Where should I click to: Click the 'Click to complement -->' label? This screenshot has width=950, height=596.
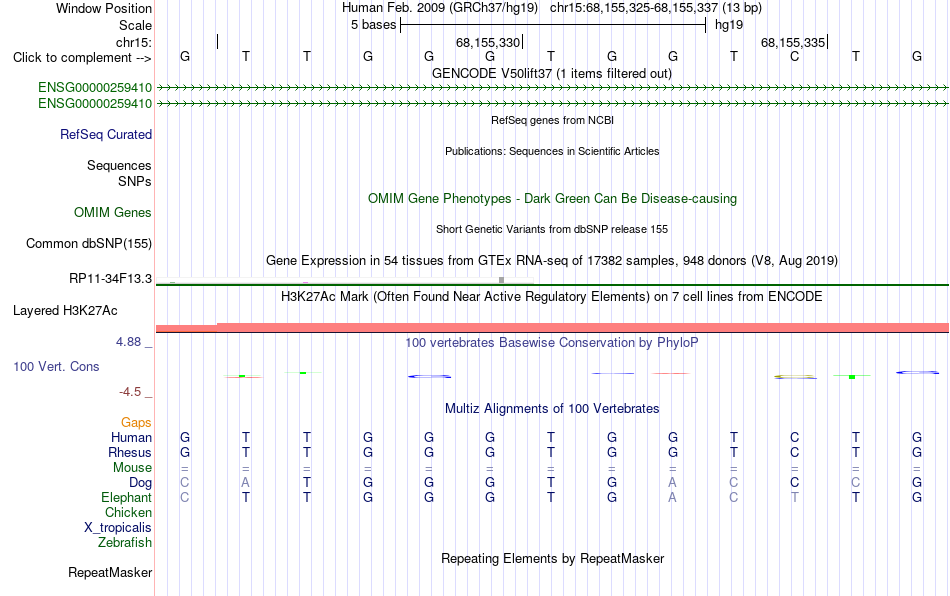[x=82, y=58]
